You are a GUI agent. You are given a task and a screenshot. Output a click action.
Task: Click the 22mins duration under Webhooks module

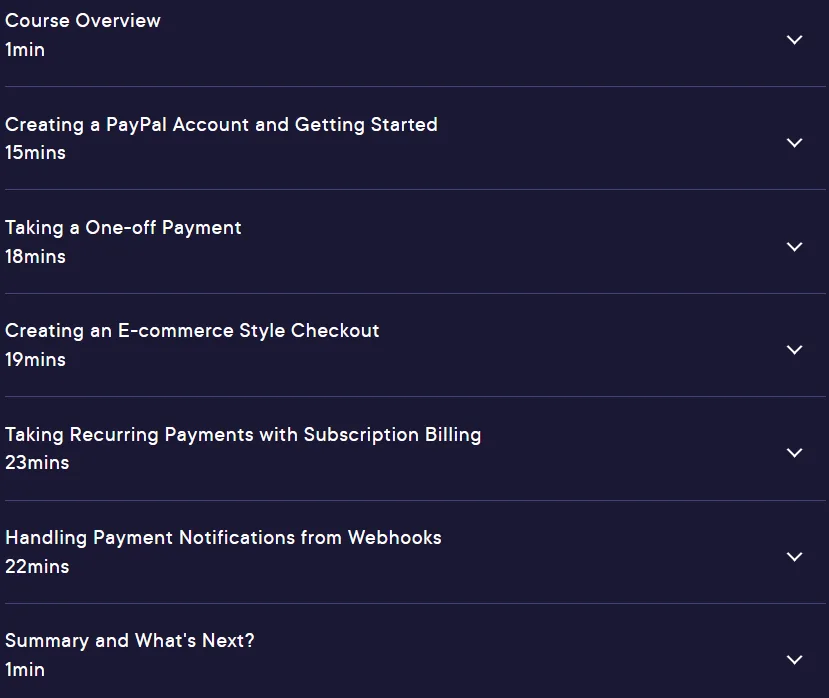37,567
